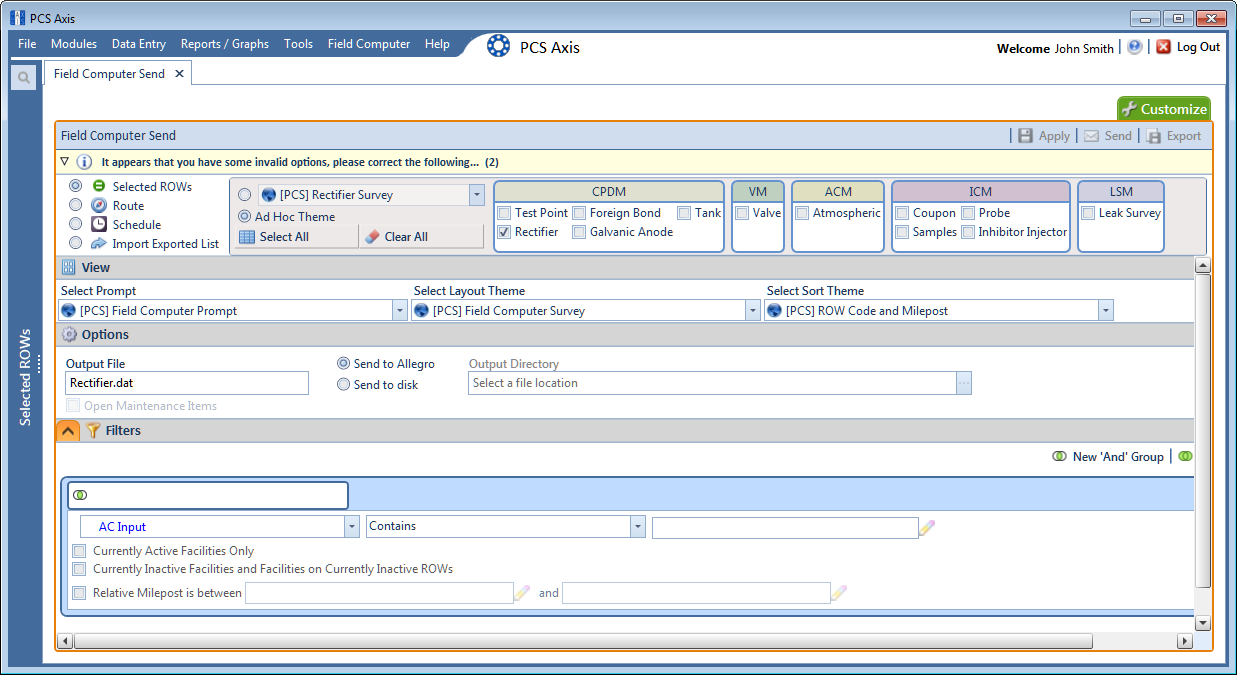The width and height of the screenshot is (1237, 675).
Task: Open the Contains operator dropdown
Action: [637, 527]
